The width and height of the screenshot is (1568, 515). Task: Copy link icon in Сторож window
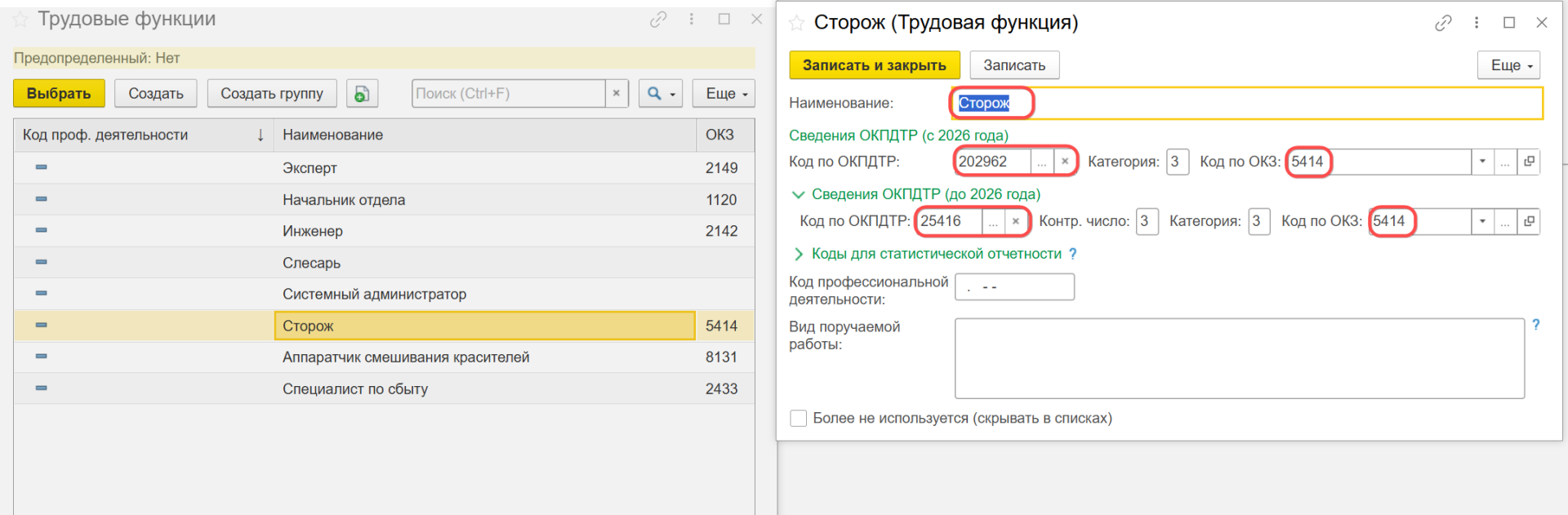coord(1443,23)
